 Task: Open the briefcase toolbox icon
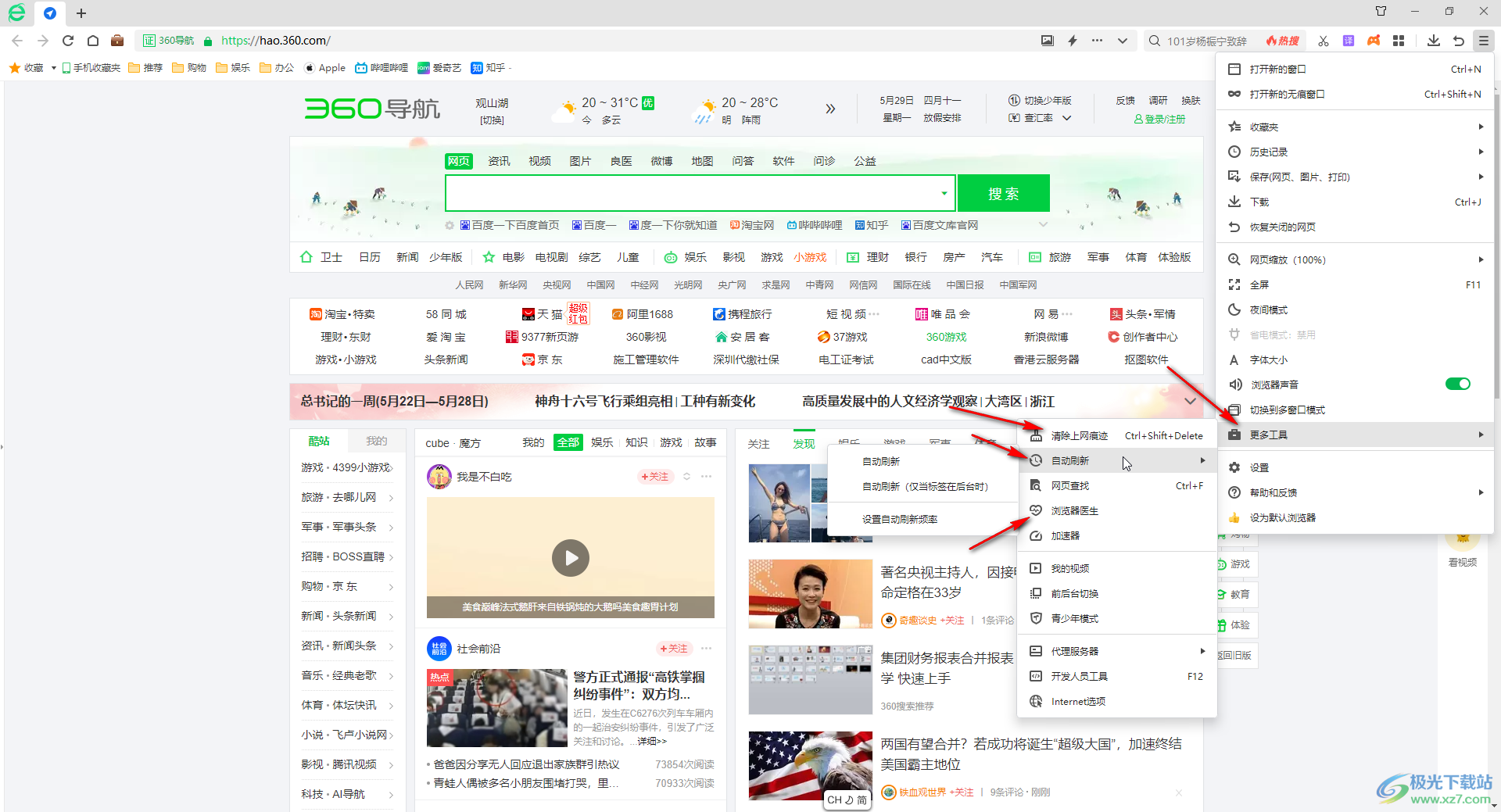pyautogui.click(x=117, y=41)
